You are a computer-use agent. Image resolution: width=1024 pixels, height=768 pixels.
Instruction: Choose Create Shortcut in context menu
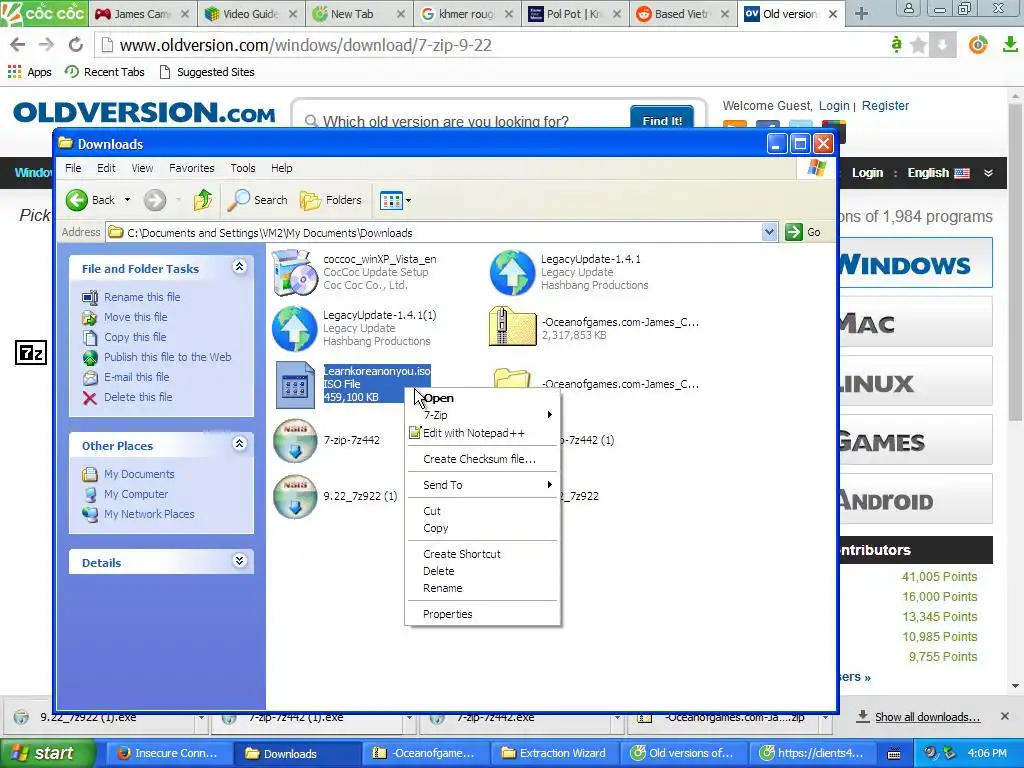click(x=483, y=554)
